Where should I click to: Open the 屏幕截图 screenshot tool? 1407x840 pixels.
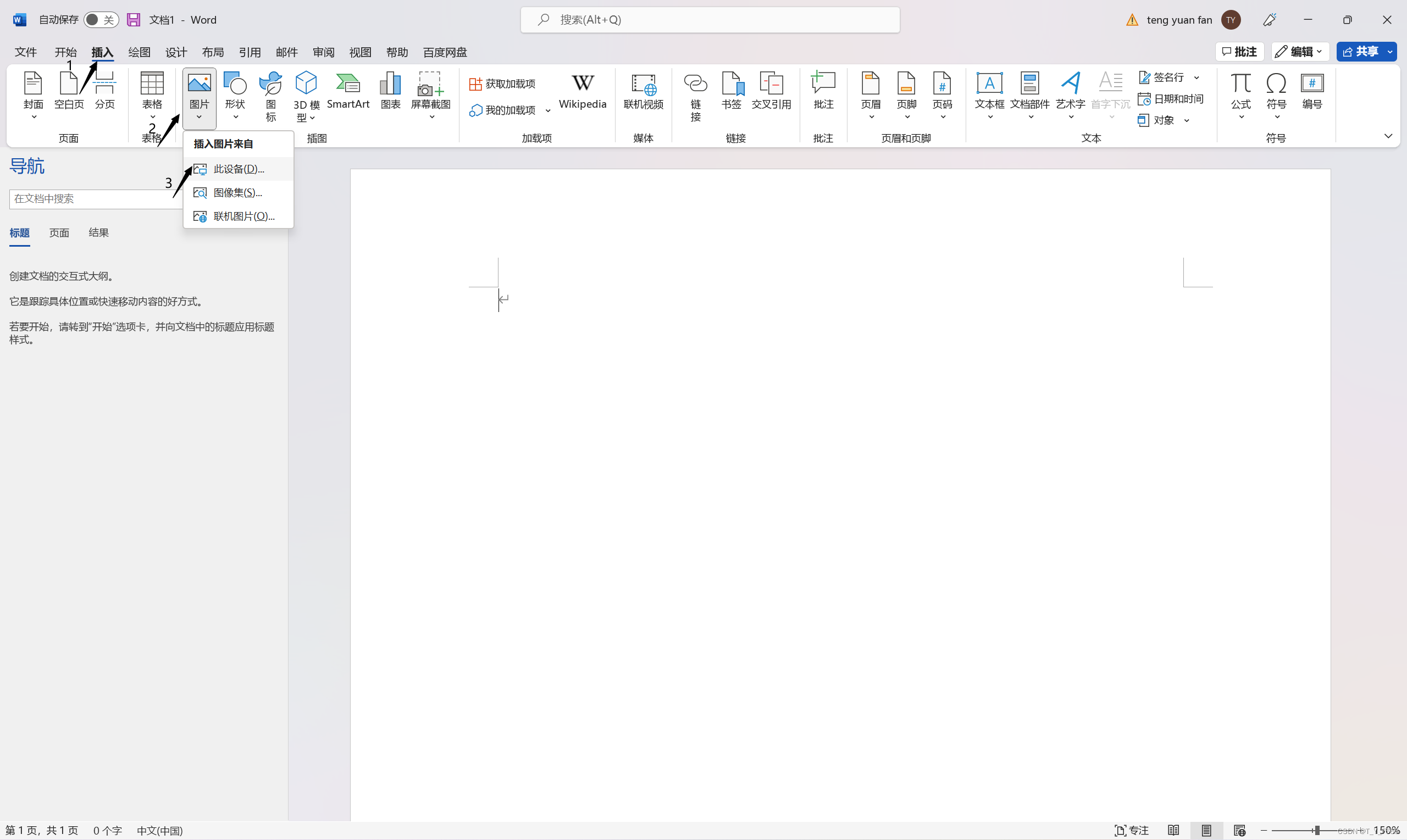pos(431,95)
